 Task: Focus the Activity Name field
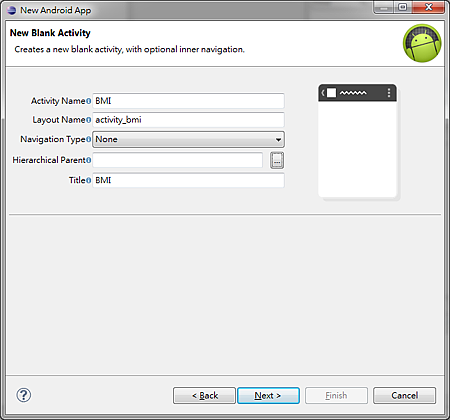point(188,101)
